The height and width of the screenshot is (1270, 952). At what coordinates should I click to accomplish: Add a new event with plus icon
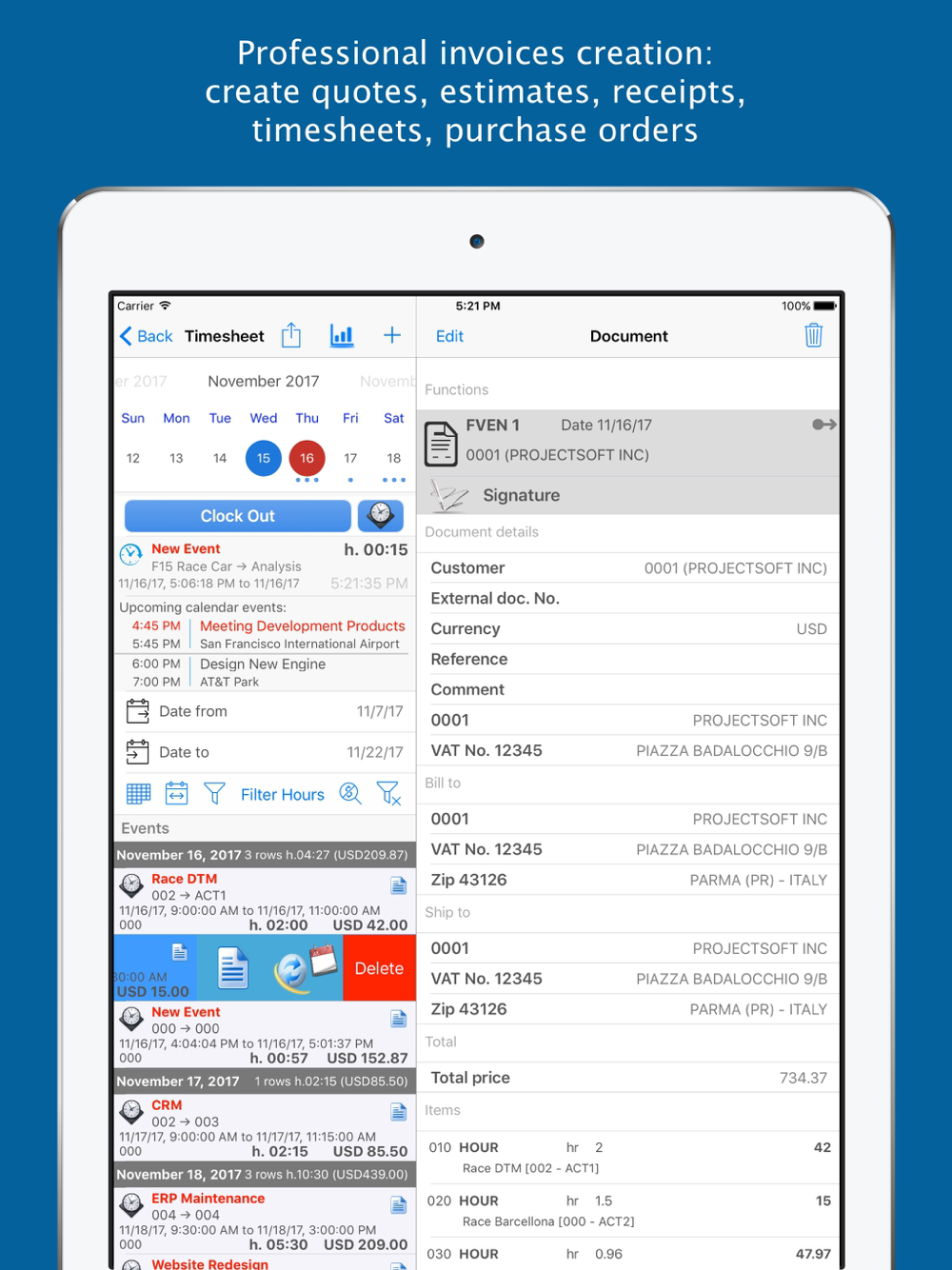click(x=392, y=335)
